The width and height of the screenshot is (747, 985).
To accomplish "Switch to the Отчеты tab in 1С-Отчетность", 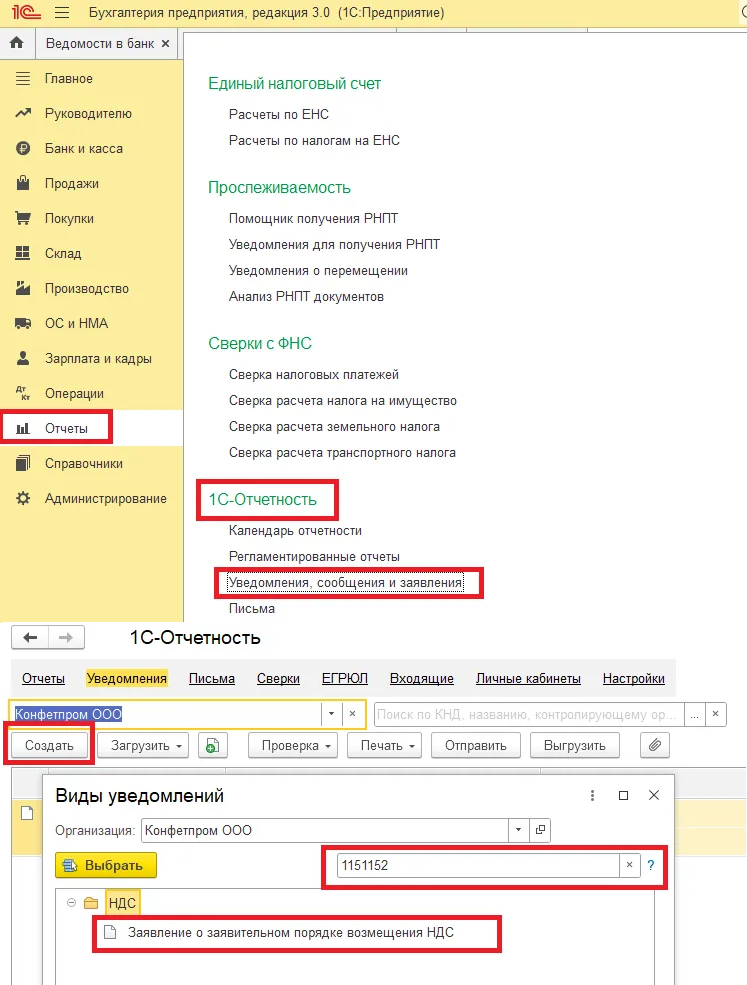I will click(43, 678).
